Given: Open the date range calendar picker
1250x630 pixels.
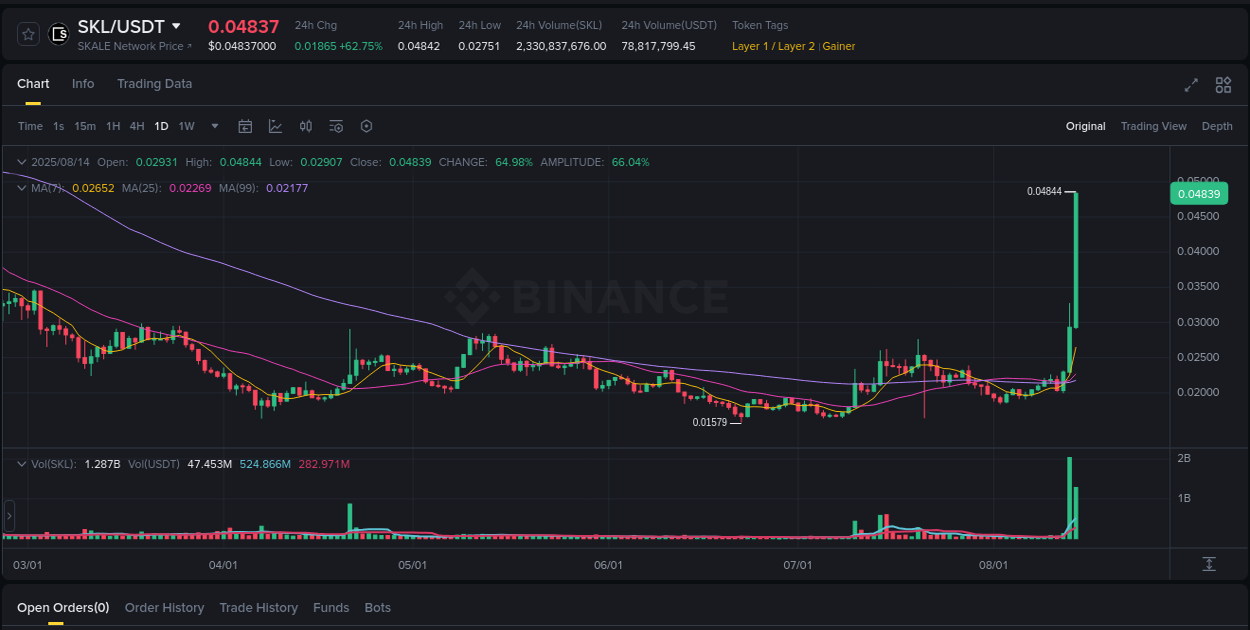Looking at the screenshot, I should [245, 126].
